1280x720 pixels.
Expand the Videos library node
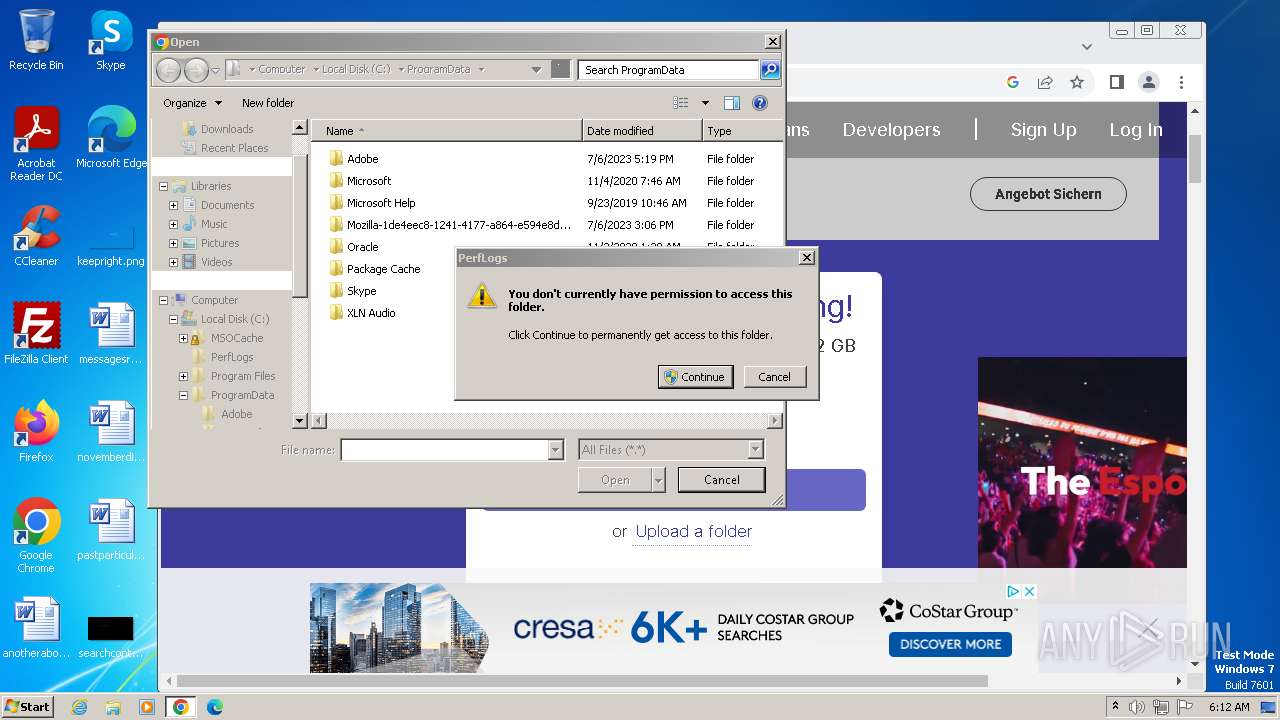pos(173,263)
